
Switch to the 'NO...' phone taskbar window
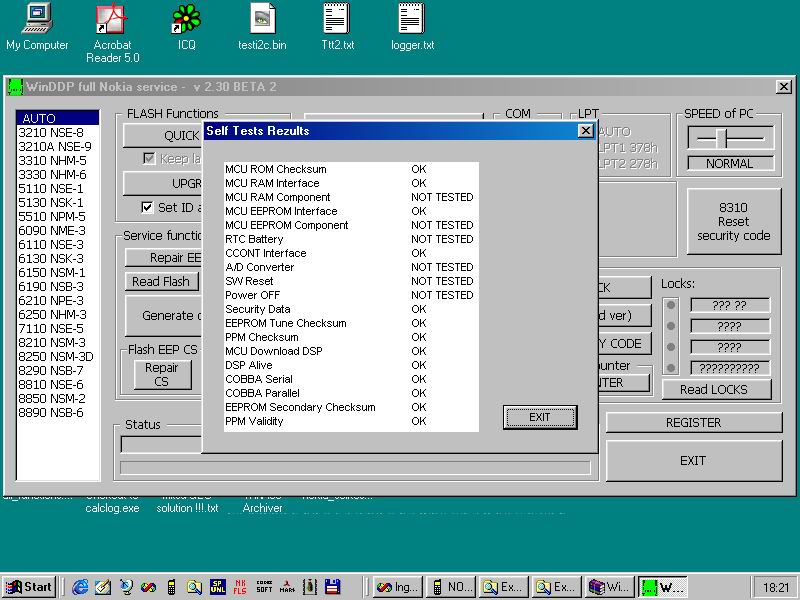[451, 587]
